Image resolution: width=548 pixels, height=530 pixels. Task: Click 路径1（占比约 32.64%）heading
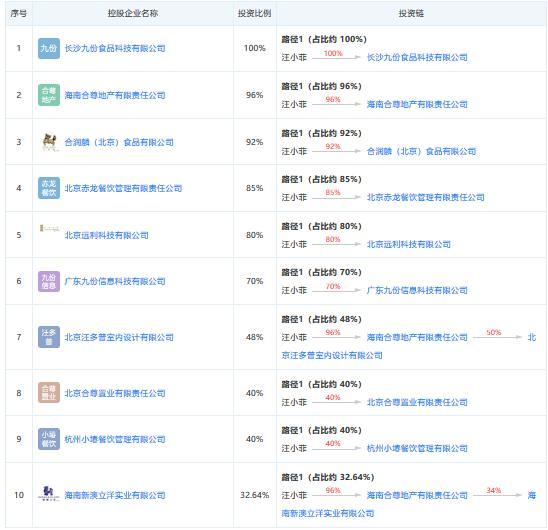(328, 477)
